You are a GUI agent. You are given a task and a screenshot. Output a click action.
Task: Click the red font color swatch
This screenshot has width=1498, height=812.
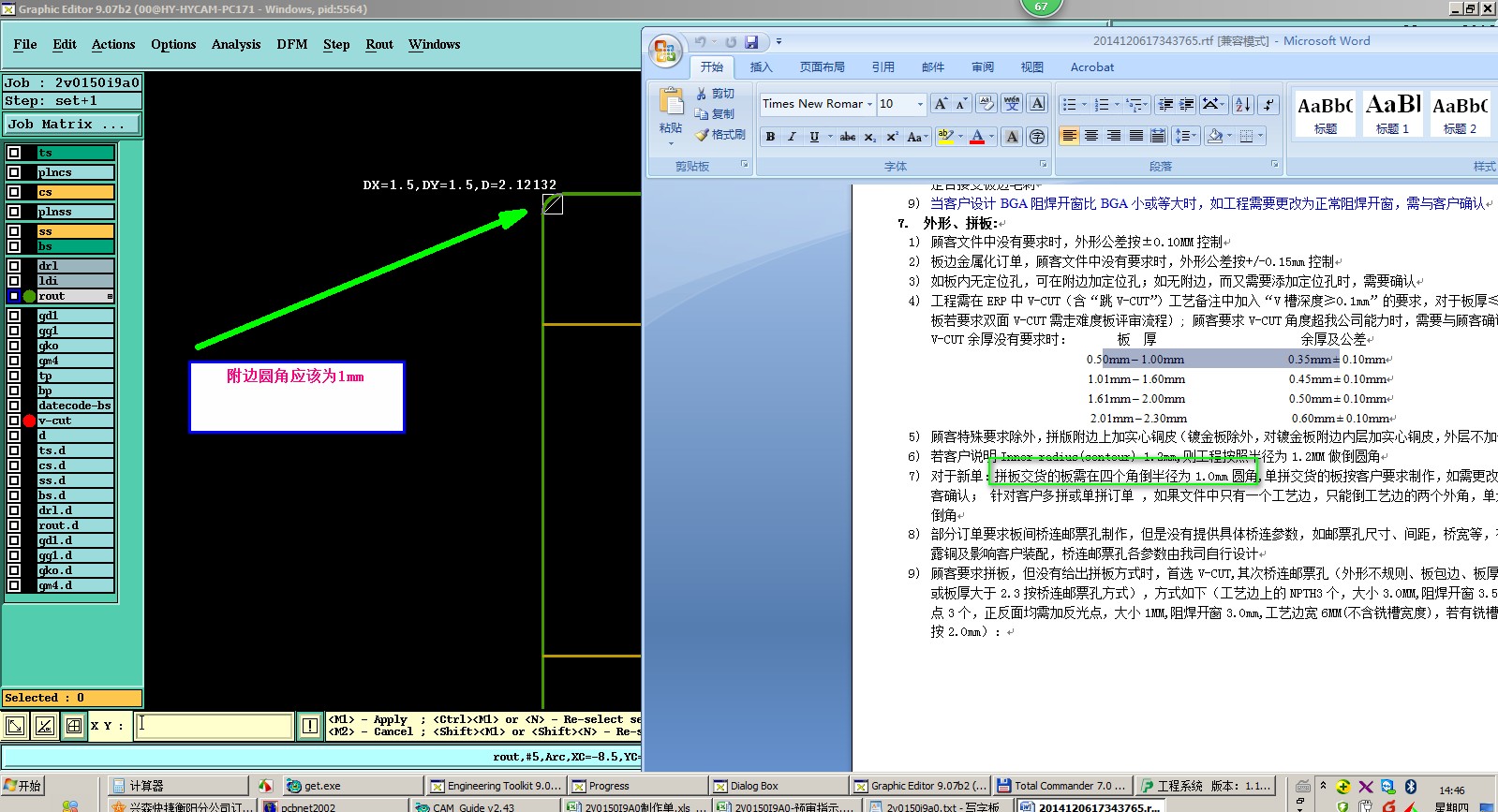(977, 137)
